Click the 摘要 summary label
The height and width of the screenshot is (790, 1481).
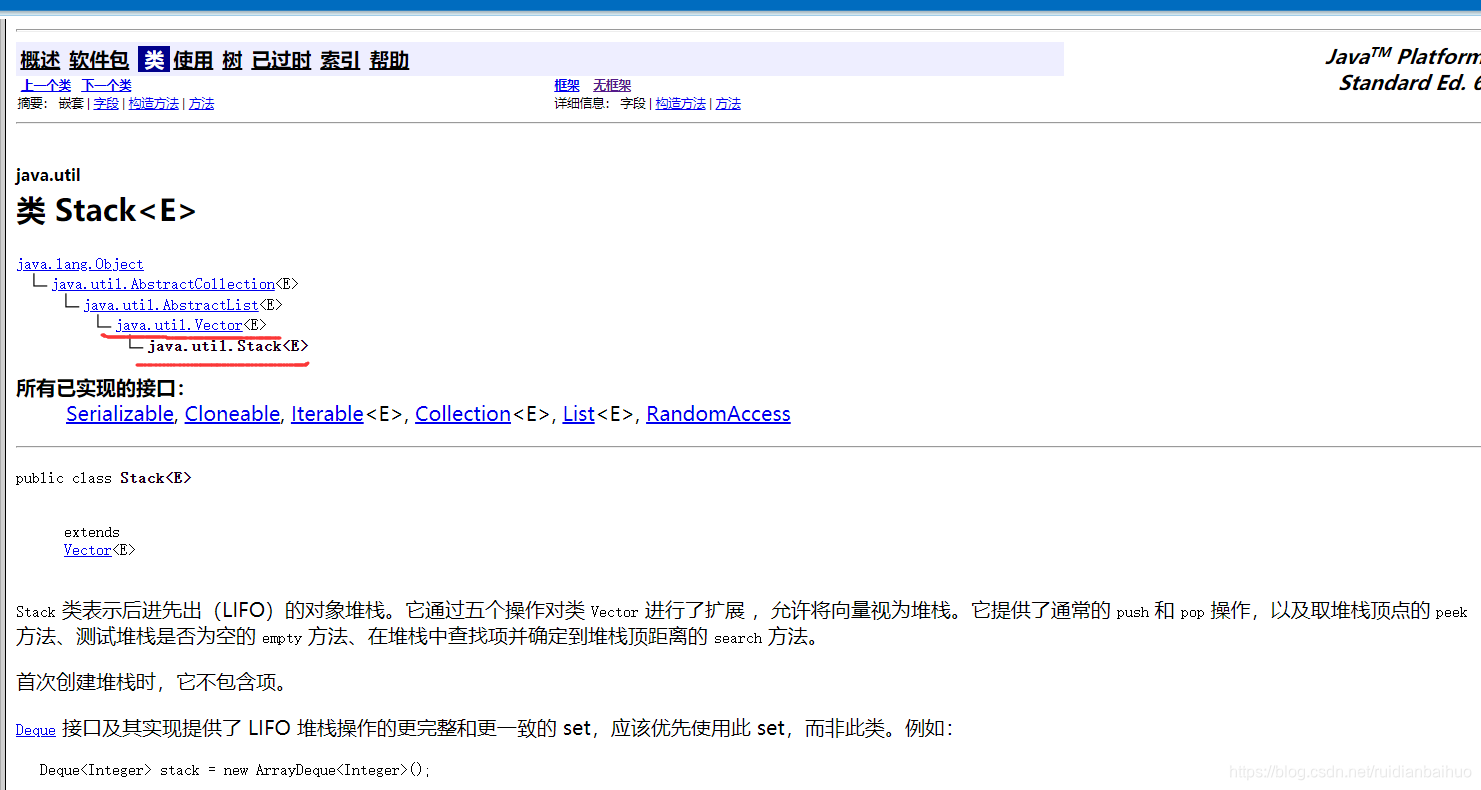pyautogui.click(x=33, y=104)
